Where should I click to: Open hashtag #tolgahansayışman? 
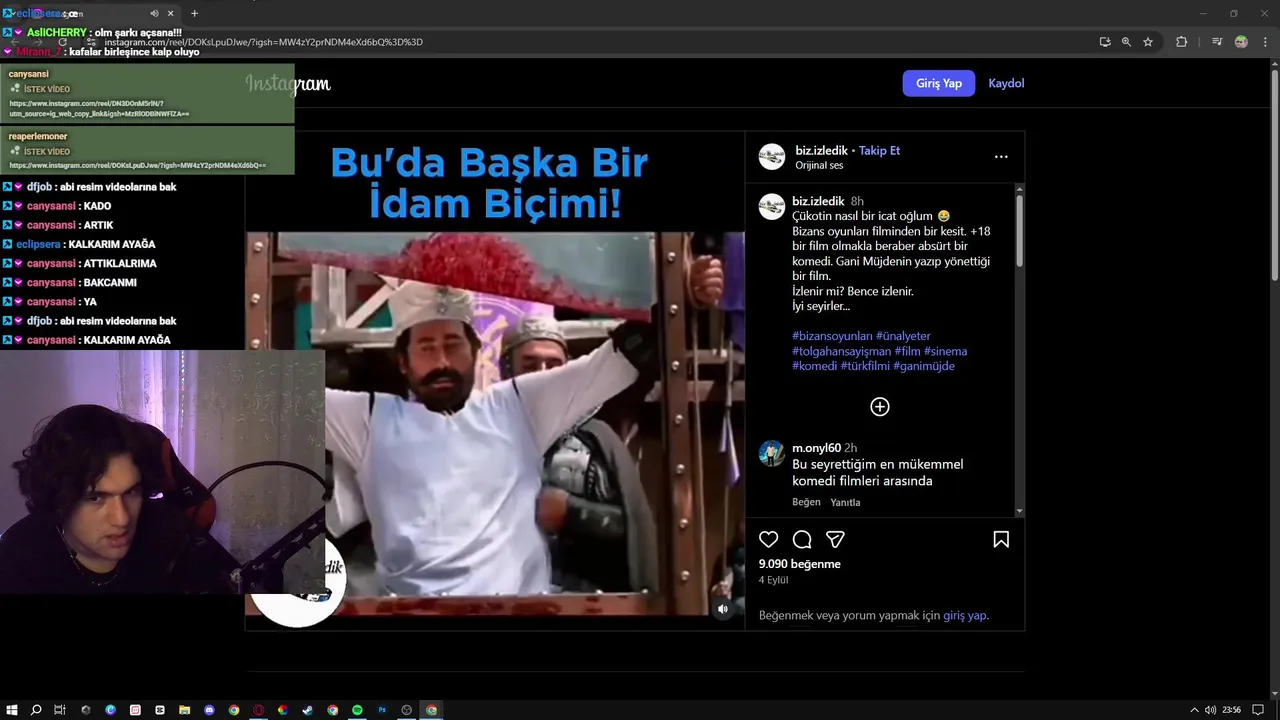point(841,351)
